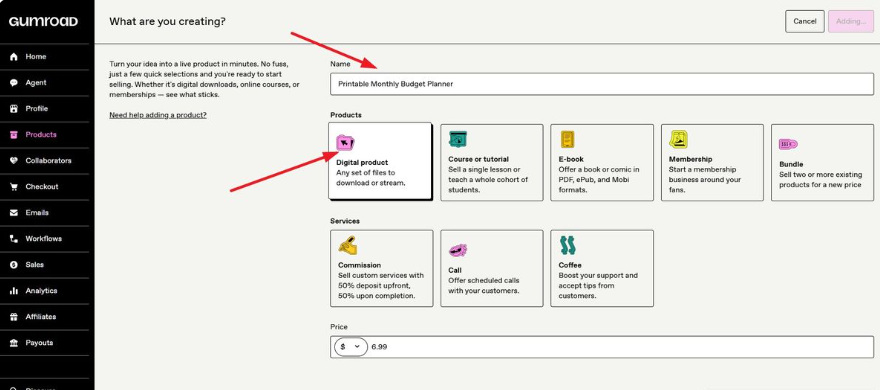Choose the Coffee service option
This screenshot has height=390, width=880.
click(x=602, y=268)
